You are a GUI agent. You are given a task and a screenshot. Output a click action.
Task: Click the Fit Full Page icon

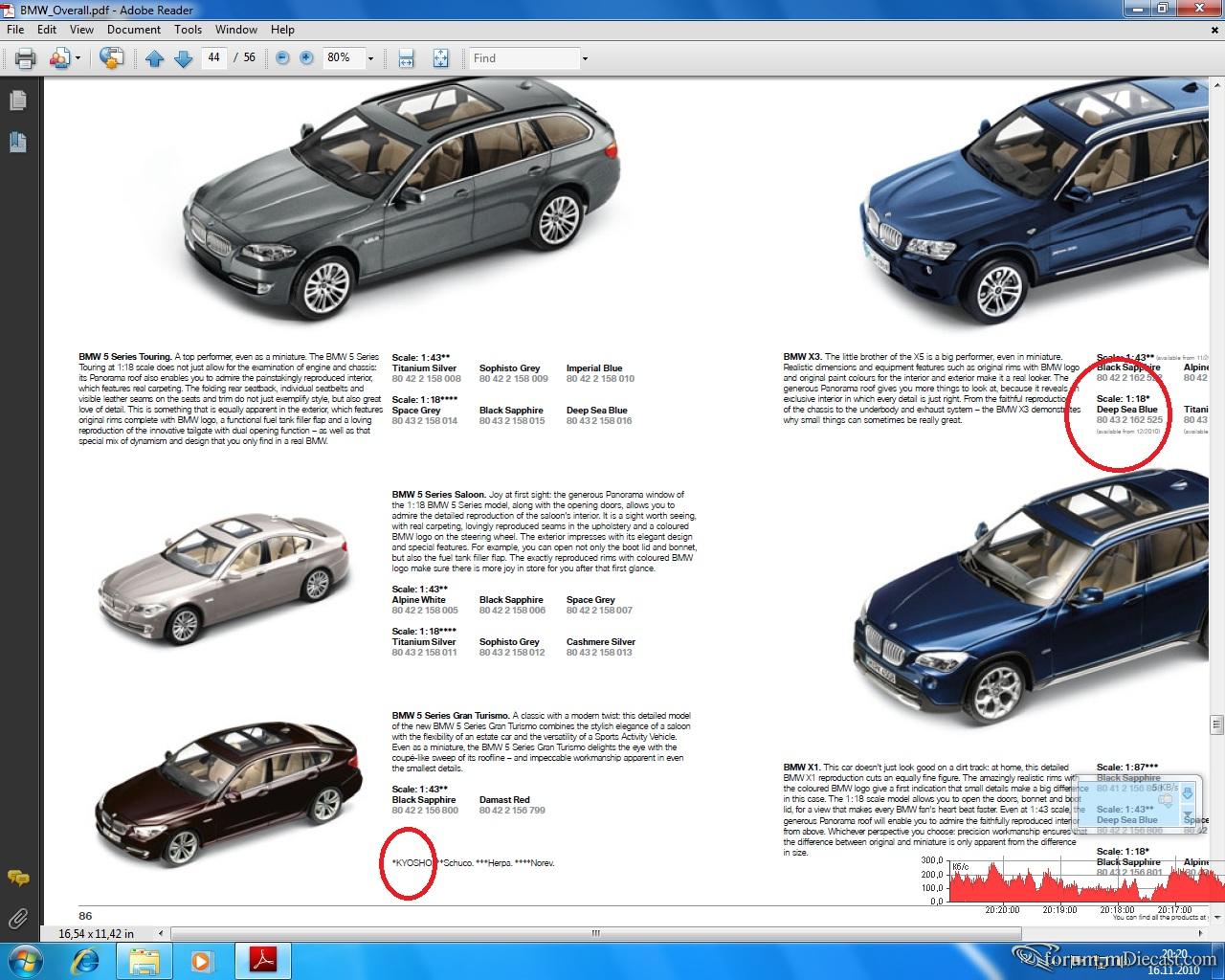click(x=440, y=58)
